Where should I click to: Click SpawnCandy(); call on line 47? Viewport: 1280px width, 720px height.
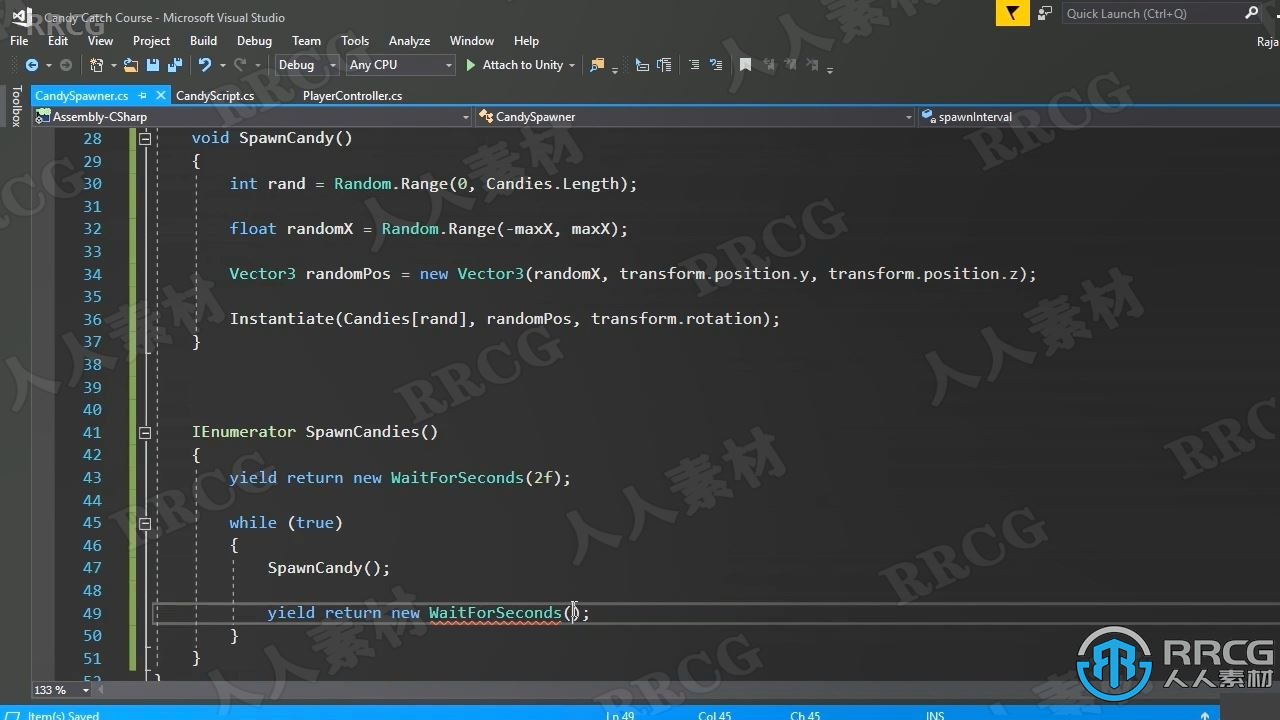(x=329, y=568)
